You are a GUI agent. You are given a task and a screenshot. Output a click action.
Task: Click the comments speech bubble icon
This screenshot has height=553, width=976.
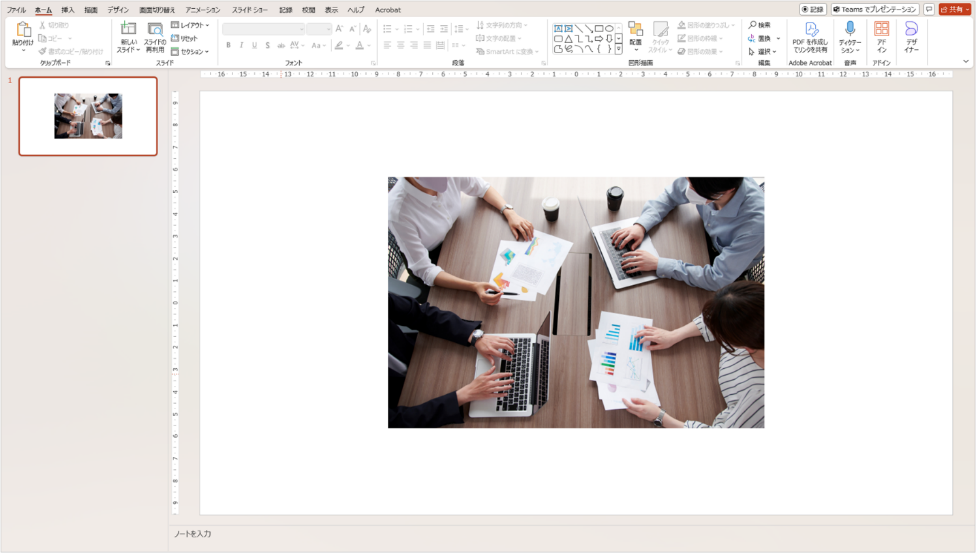click(929, 9)
